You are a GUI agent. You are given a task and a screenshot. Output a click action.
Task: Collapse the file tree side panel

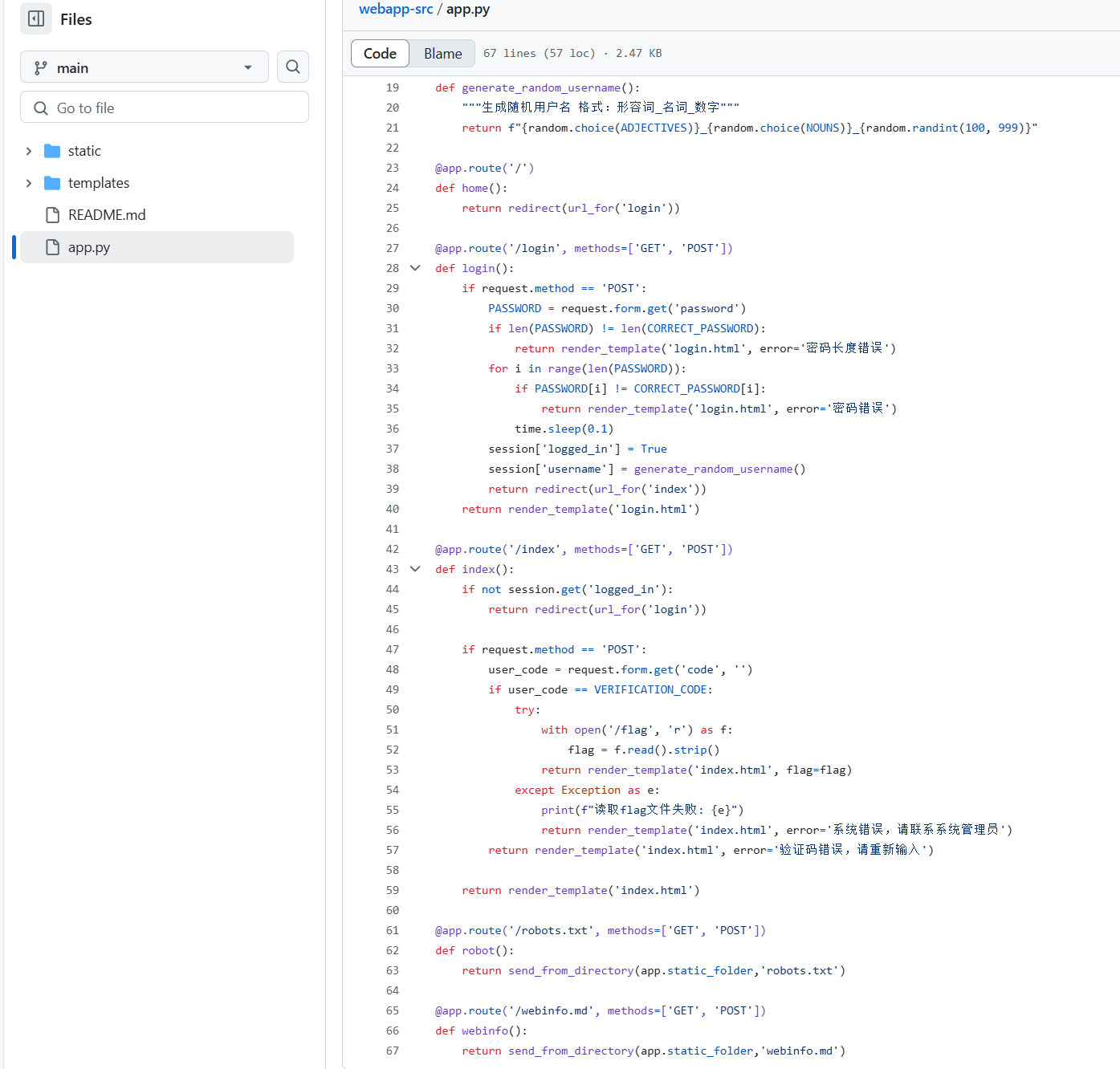click(x=36, y=18)
